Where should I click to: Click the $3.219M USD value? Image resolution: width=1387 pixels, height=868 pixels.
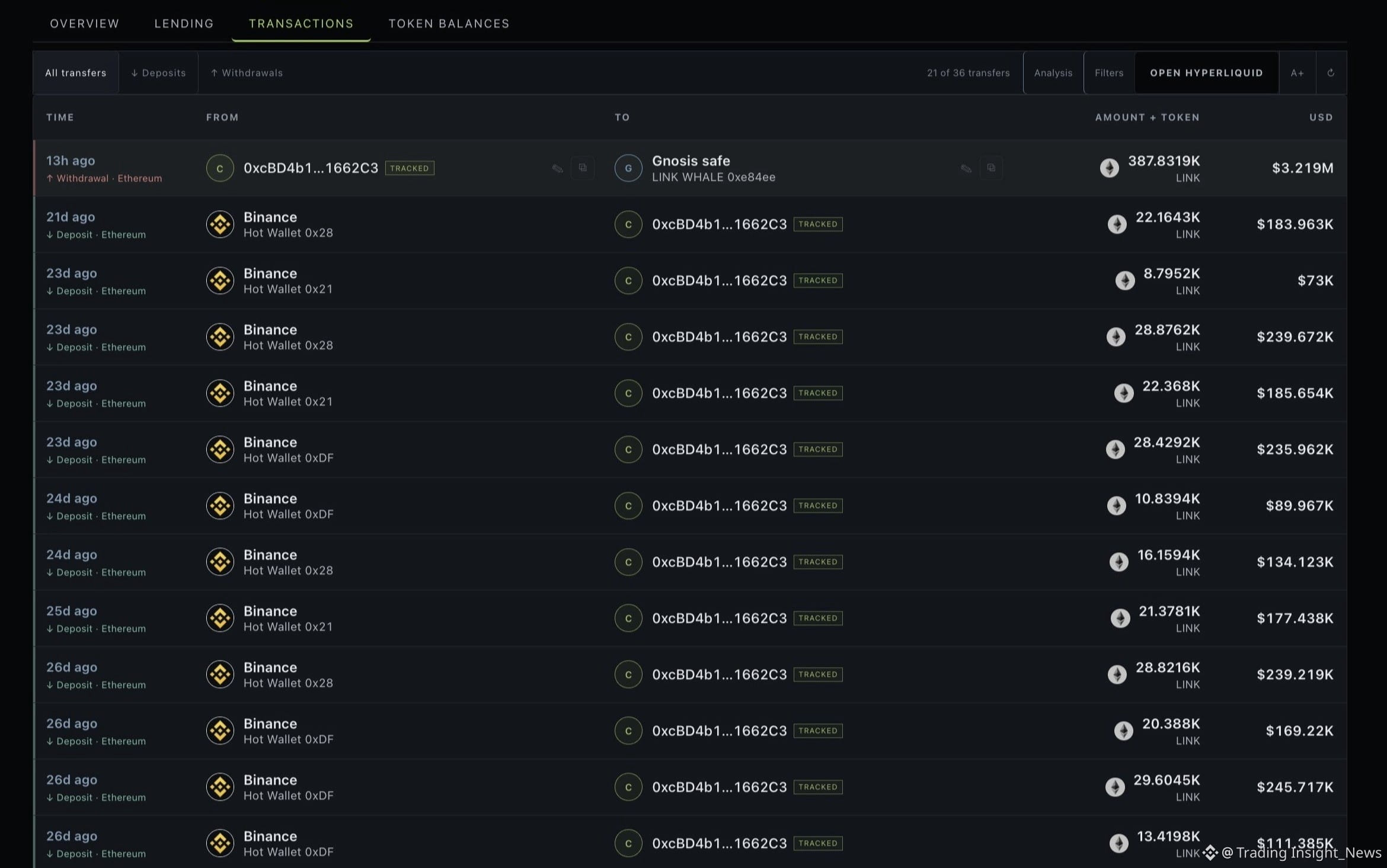[x=1303, y=168]
